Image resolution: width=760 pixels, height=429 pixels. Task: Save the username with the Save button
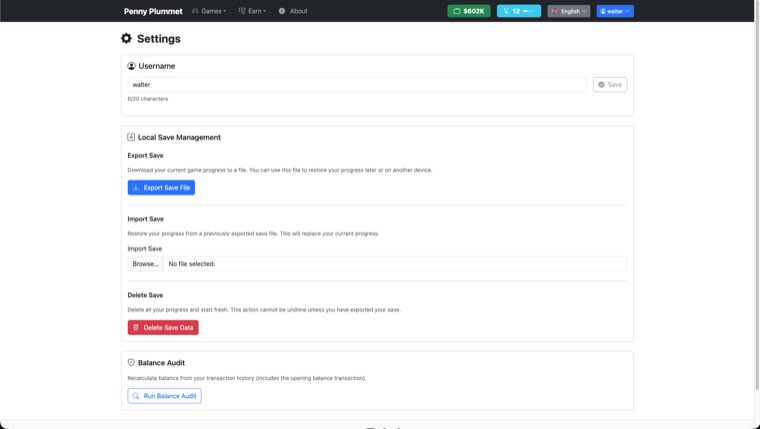coord(609,85)
